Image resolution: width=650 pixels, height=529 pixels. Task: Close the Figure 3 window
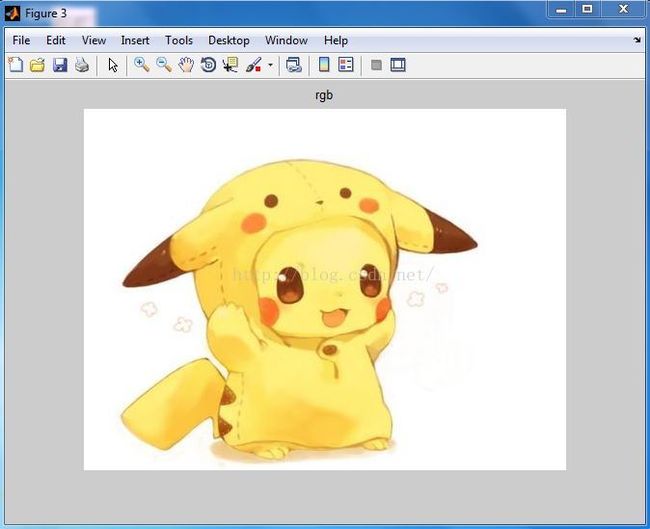623,10
